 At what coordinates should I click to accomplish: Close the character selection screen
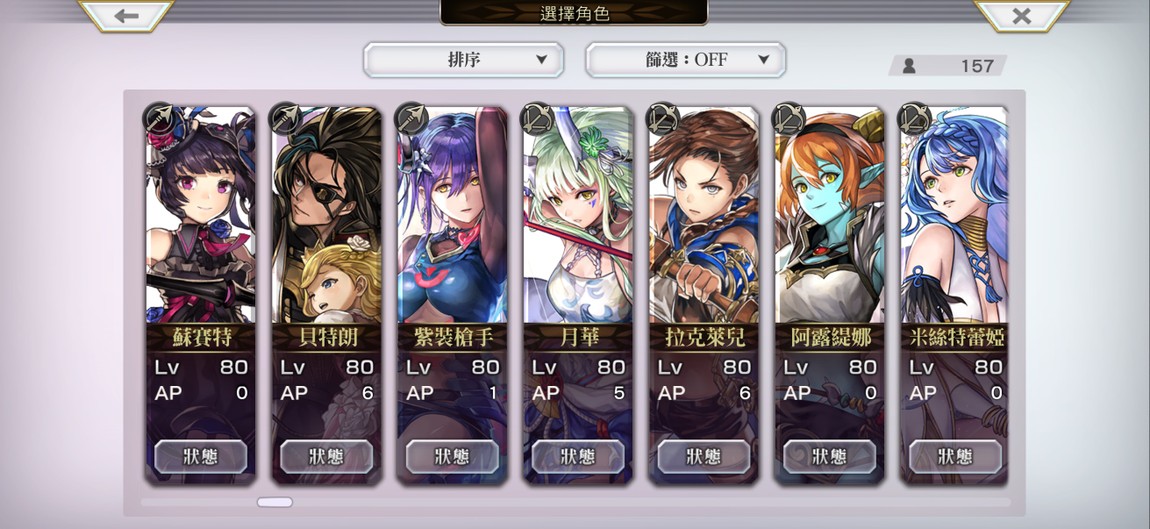pyautogui.click(x=1021, y=15)
